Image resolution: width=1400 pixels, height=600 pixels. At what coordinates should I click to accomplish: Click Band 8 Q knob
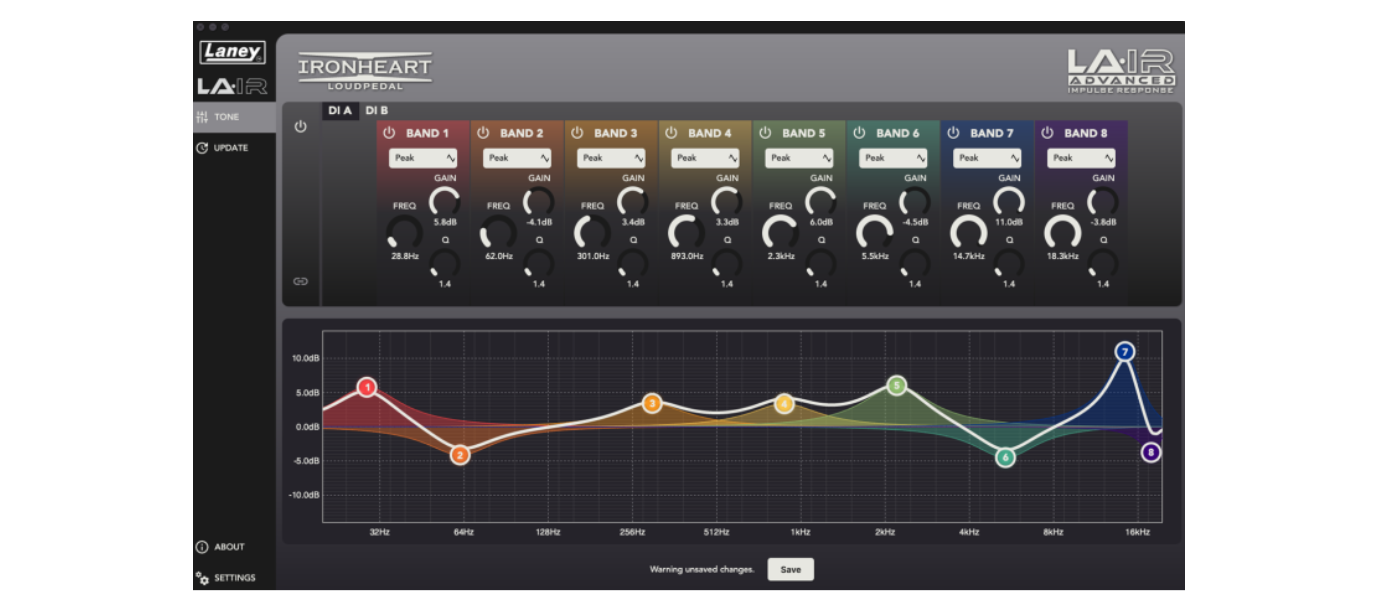tap(1102, 264)
